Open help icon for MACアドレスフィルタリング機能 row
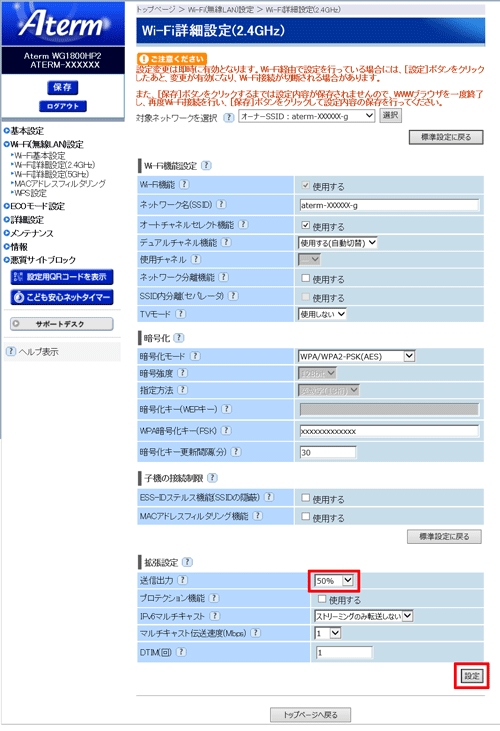500x731 pixels. pyautogui.click(x=258, y=516)
